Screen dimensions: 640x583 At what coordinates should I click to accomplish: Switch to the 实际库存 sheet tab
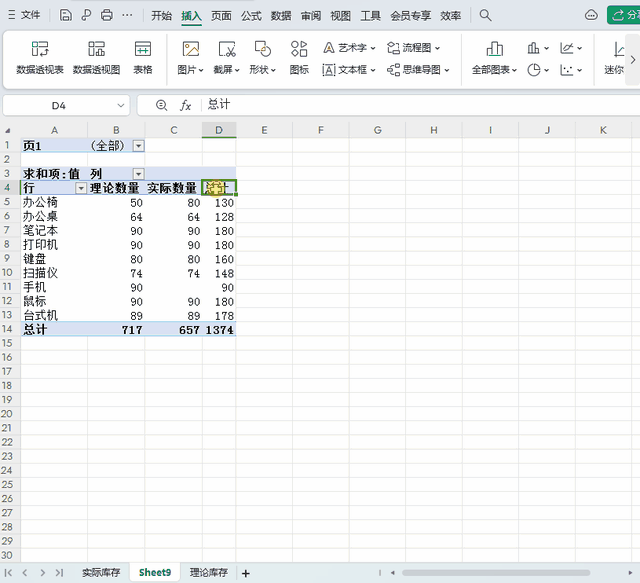coord(101,573)
